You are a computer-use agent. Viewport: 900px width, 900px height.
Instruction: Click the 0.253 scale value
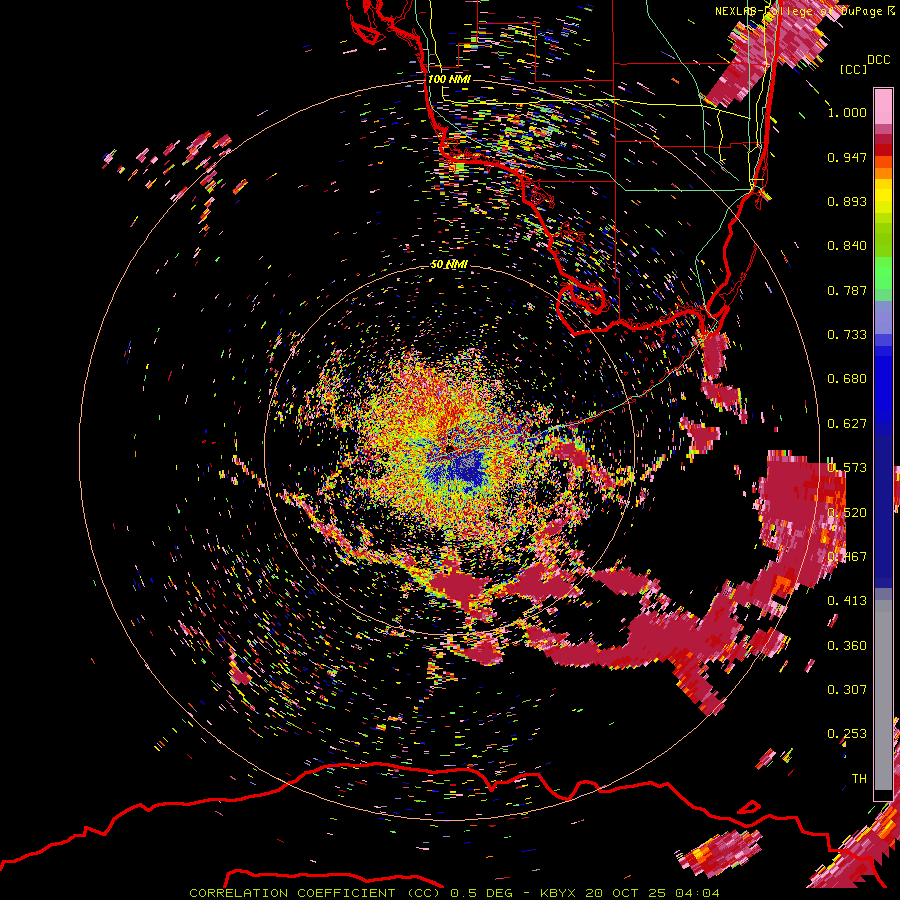(x=847, y=734)
